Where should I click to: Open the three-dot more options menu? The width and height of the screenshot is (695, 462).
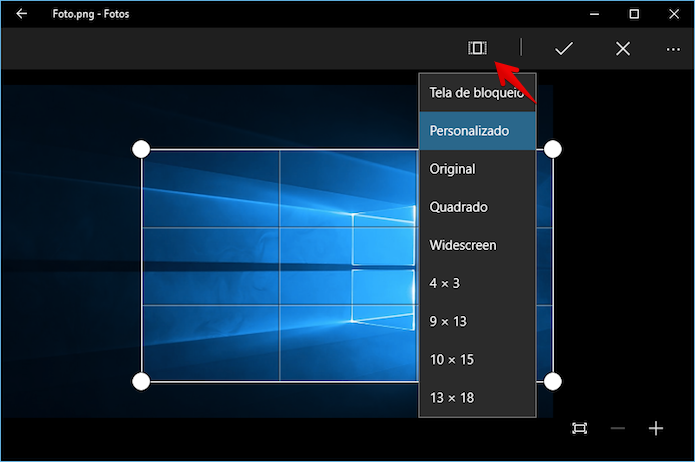click(x=673, y=49)
